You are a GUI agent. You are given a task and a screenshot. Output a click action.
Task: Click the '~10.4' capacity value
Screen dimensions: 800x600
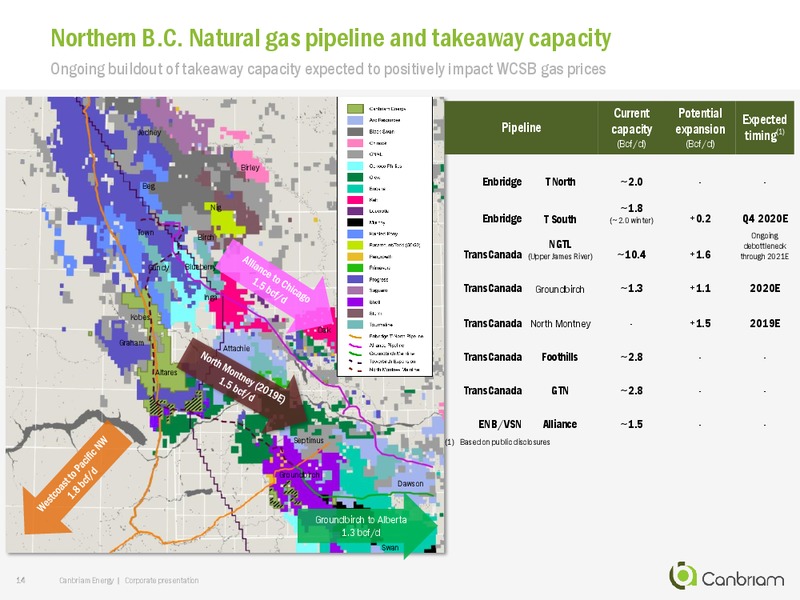pyautogui.click(x=632, y=255)
